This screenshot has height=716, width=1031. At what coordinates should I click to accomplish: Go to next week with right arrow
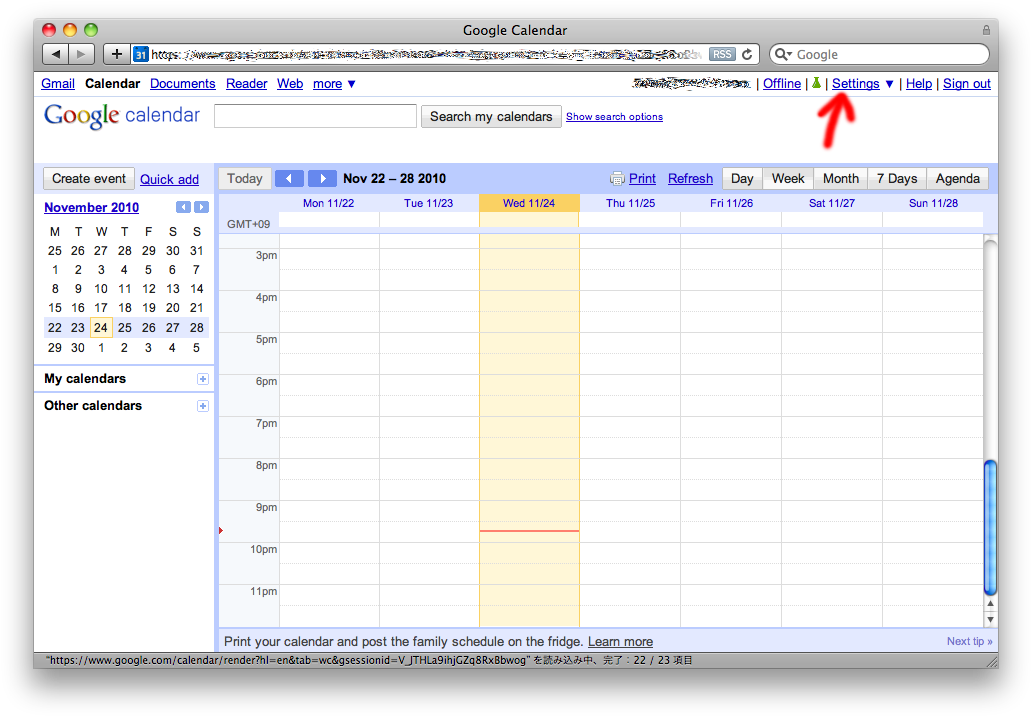click(x=322, y=178)
